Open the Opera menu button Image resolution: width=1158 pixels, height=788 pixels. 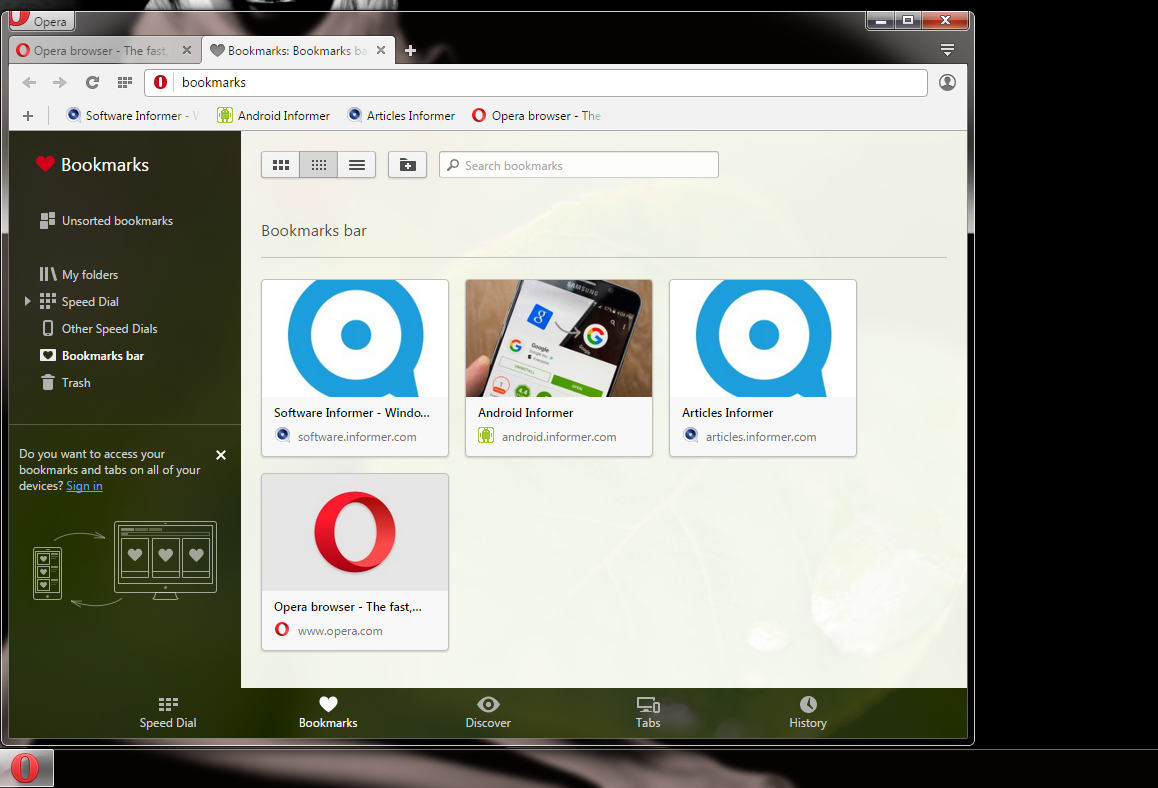pos(42,21)
